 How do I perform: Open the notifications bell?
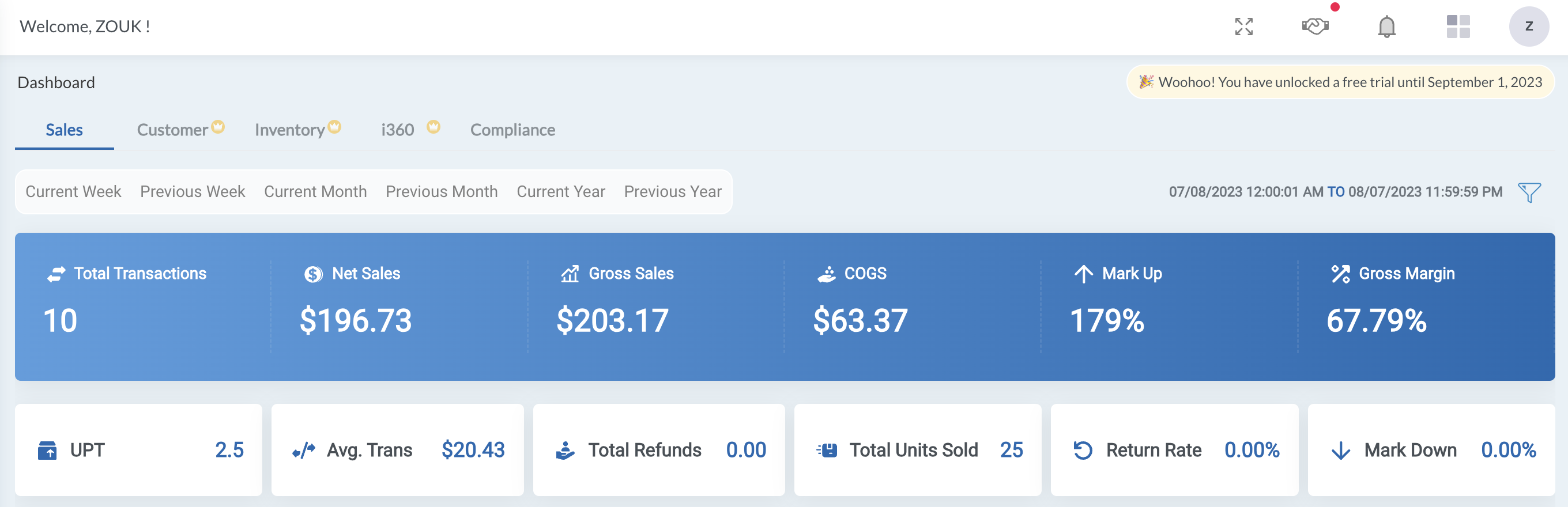coord(1386,27)
